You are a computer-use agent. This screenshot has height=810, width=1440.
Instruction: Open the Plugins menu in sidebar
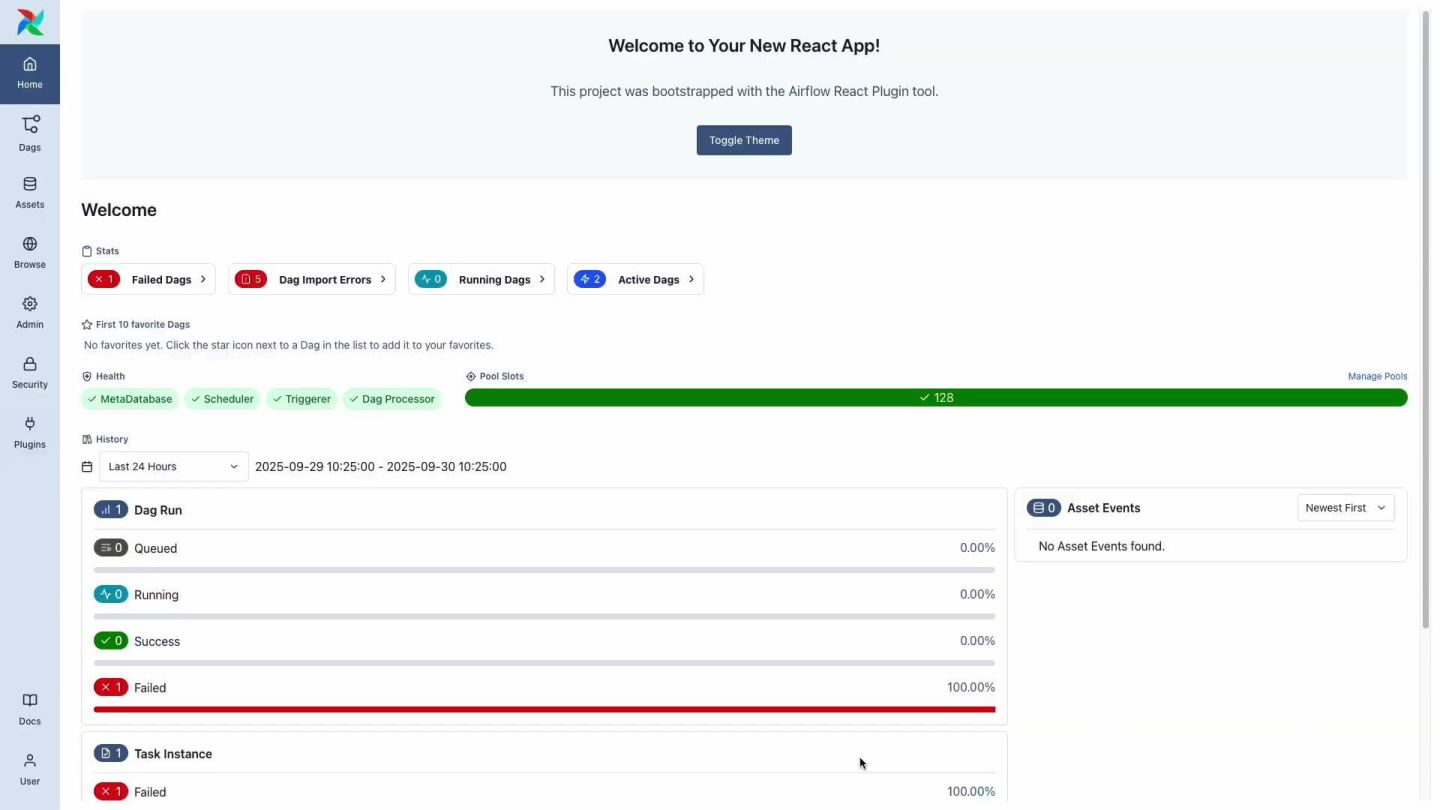[x=30, y=434]
